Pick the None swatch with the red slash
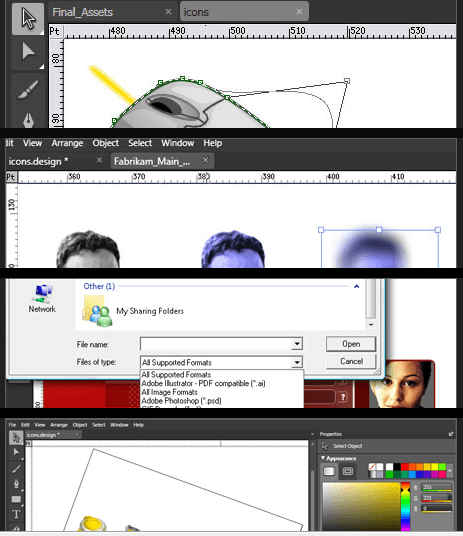 tap(372, 467)
